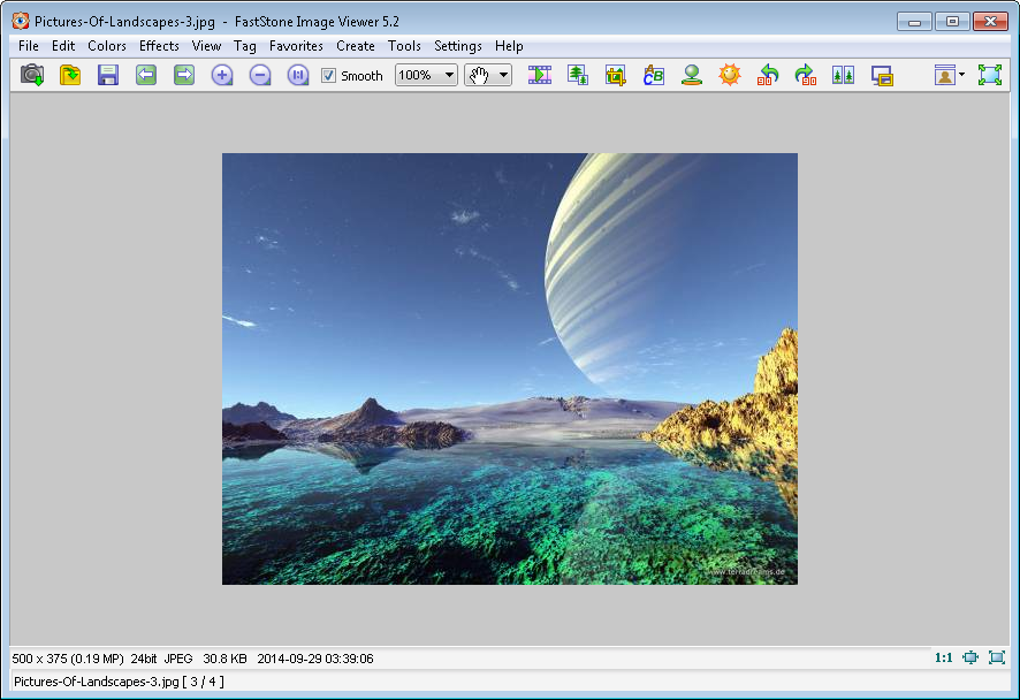The height and width of the screenshot is (700, 1020).
Task: Click the landscape image in the viewer
Action: pos(510,369)
